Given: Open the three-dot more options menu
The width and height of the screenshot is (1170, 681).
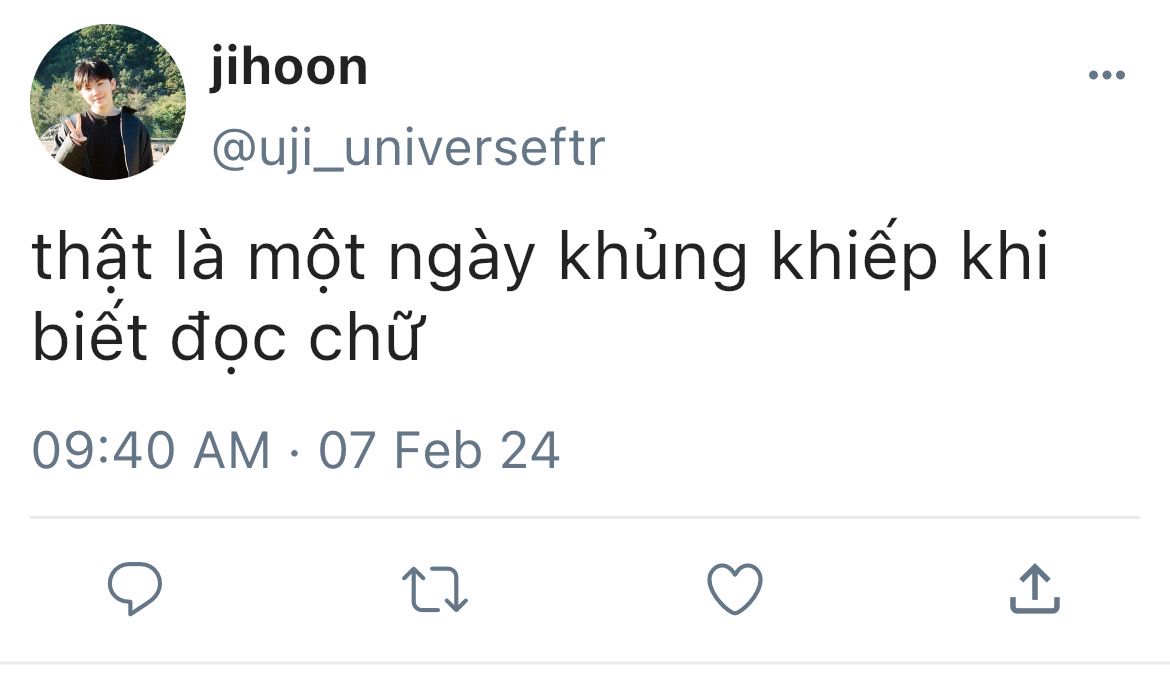Looking at the screenshot, I should (x=1106, y=75).
